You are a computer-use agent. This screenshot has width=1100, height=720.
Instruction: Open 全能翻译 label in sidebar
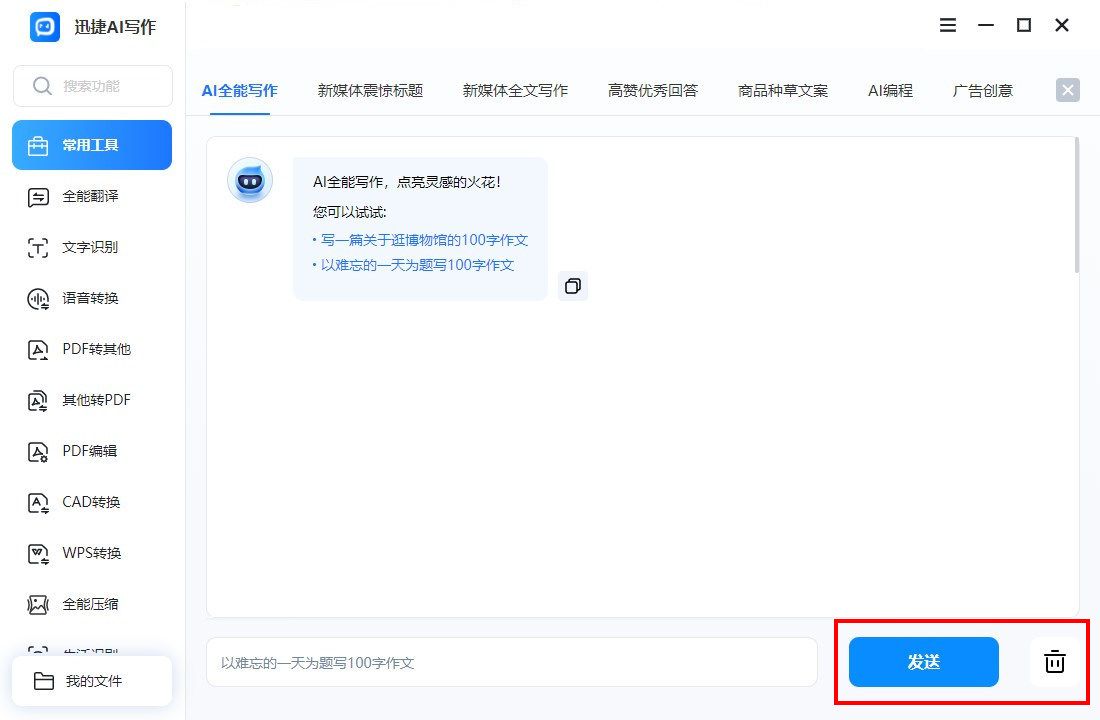[x=90, y=196]
